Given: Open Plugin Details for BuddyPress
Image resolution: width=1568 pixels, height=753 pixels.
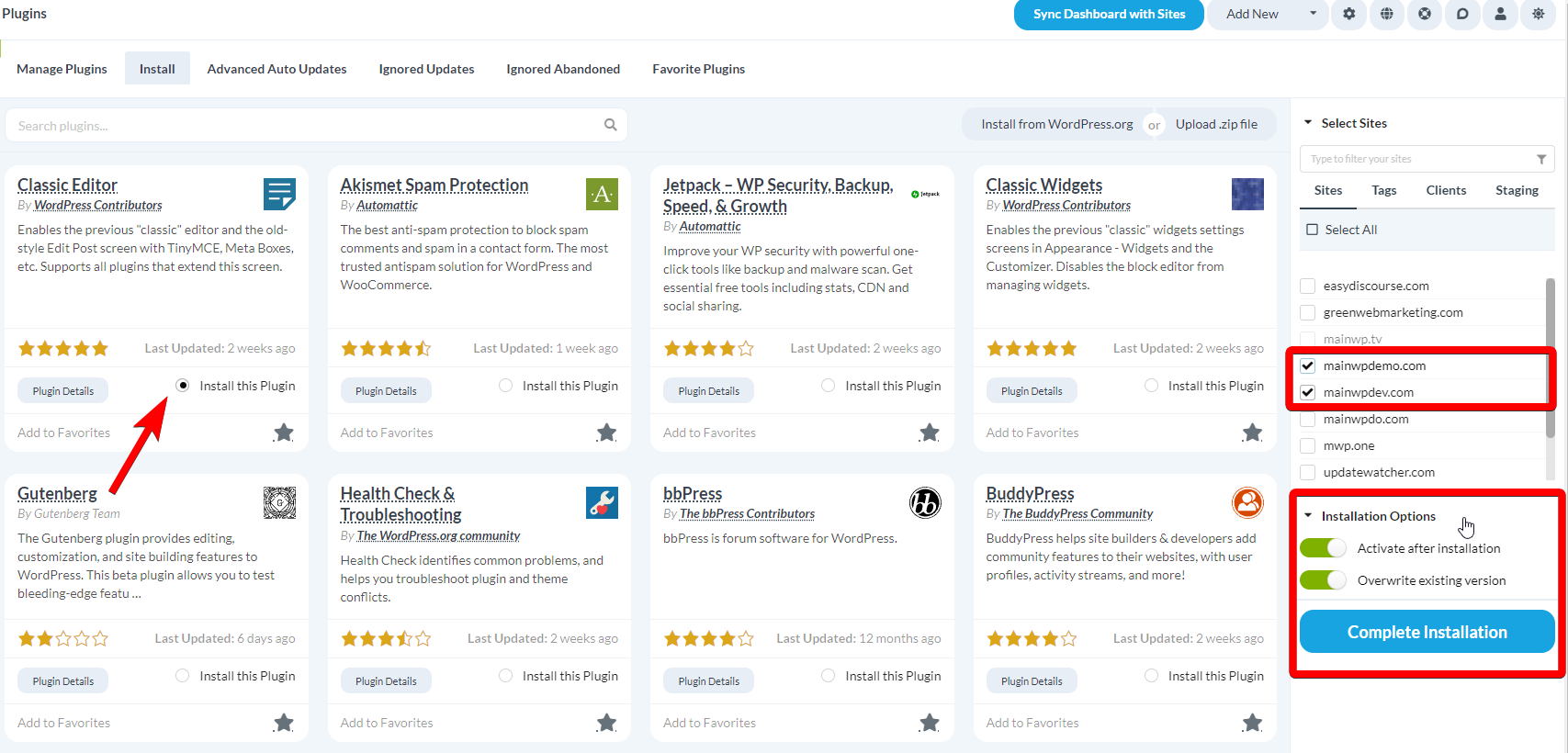Looking at the screenshot, I should click(x=1032, y=680).
